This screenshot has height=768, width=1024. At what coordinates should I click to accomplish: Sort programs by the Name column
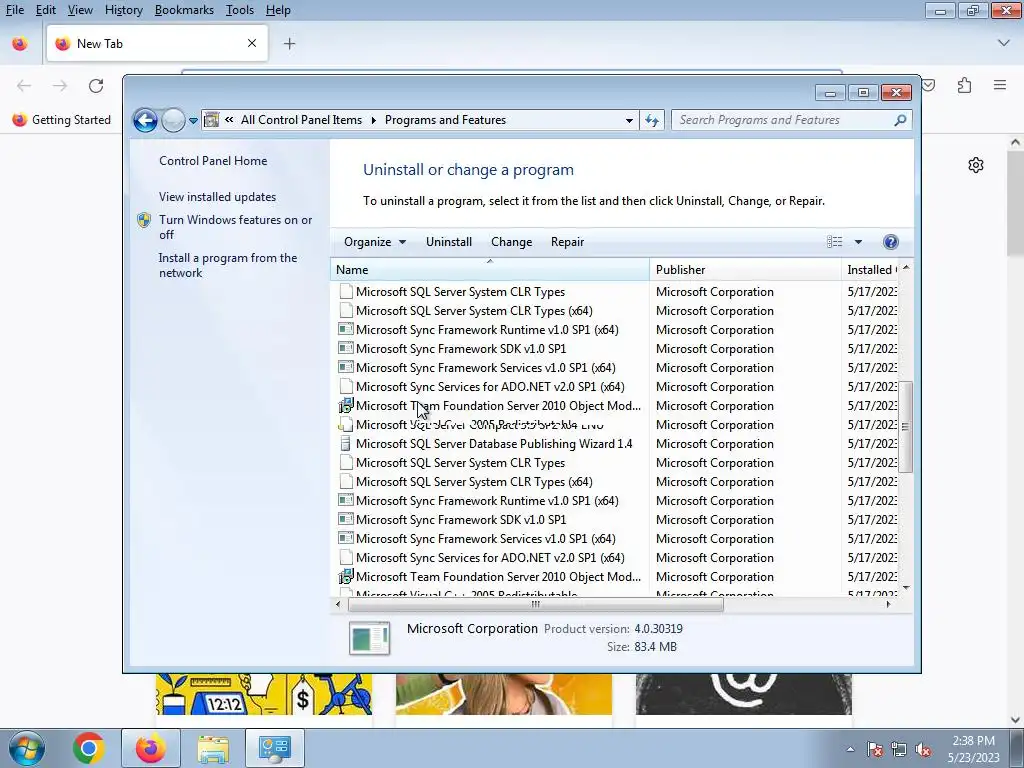[490, 270]
